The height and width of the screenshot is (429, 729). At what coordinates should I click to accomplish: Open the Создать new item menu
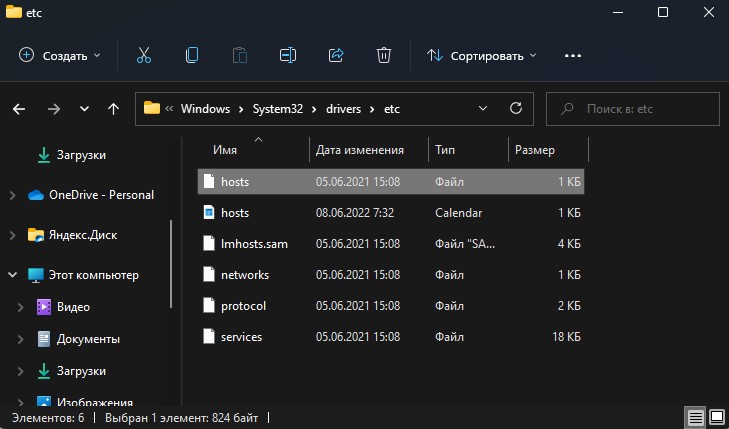(60, 55)
